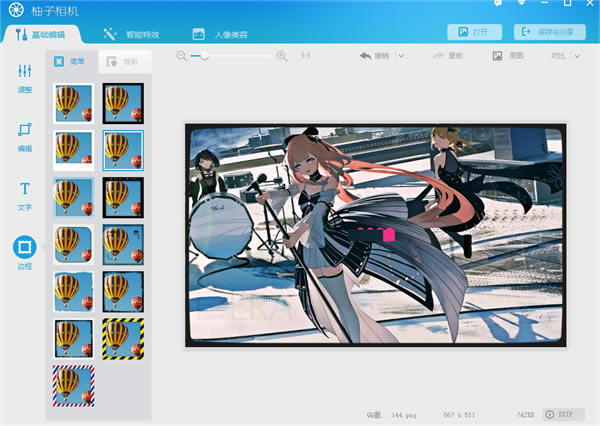
Task: Apply the yellow-black hazard stripe border
Action: 123,339
